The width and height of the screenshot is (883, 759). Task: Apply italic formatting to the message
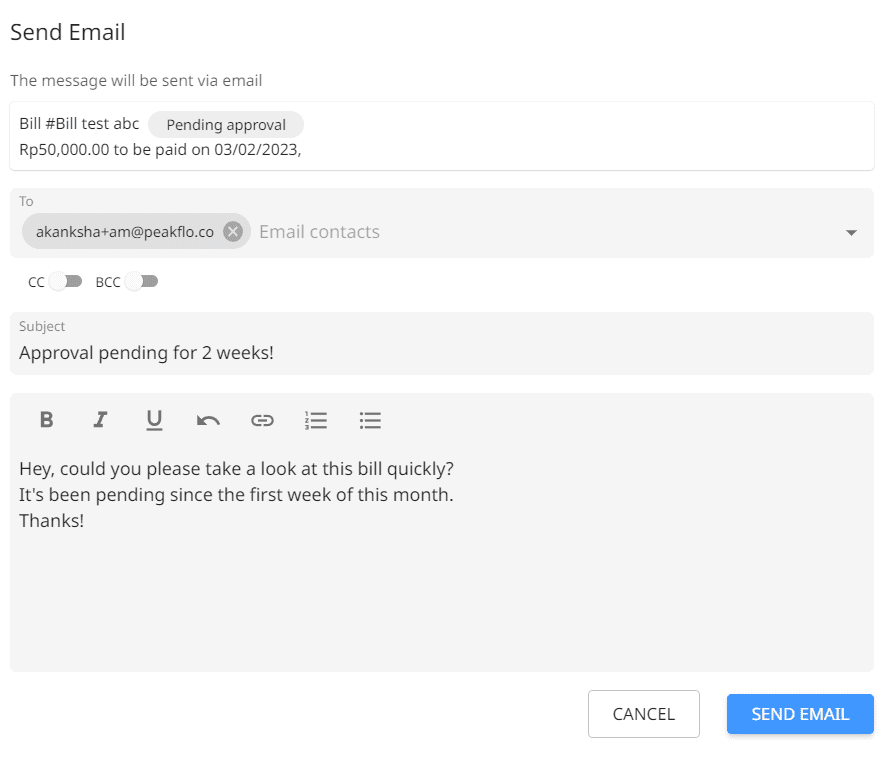coord(100,419)
